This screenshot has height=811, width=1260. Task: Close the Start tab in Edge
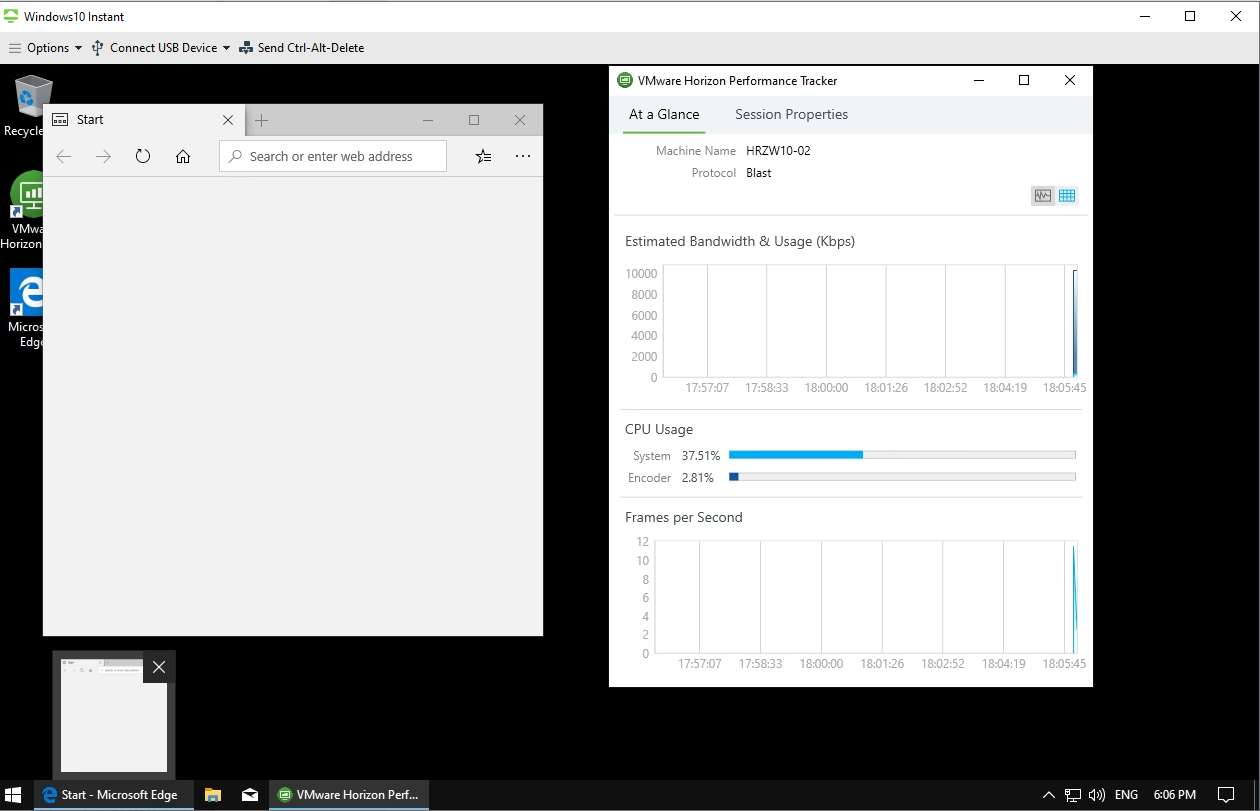click(x=228, y=120)
